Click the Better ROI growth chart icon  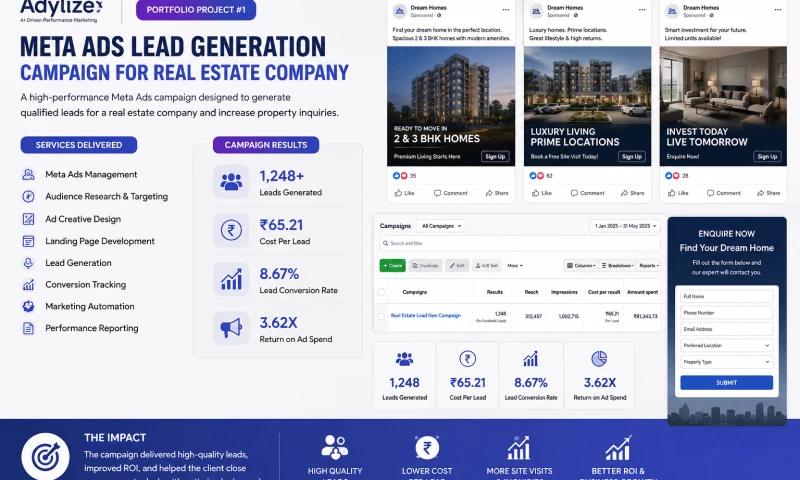(618, 447)
